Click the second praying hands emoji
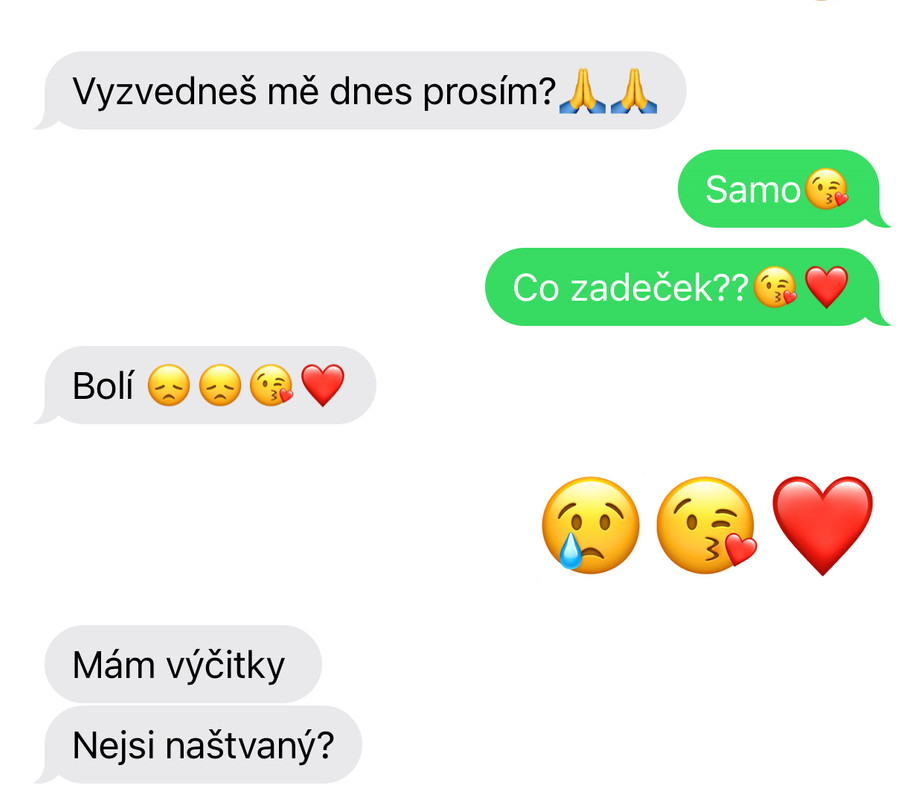The width and height of the screenshot is (924, 800). pos(633,91)
